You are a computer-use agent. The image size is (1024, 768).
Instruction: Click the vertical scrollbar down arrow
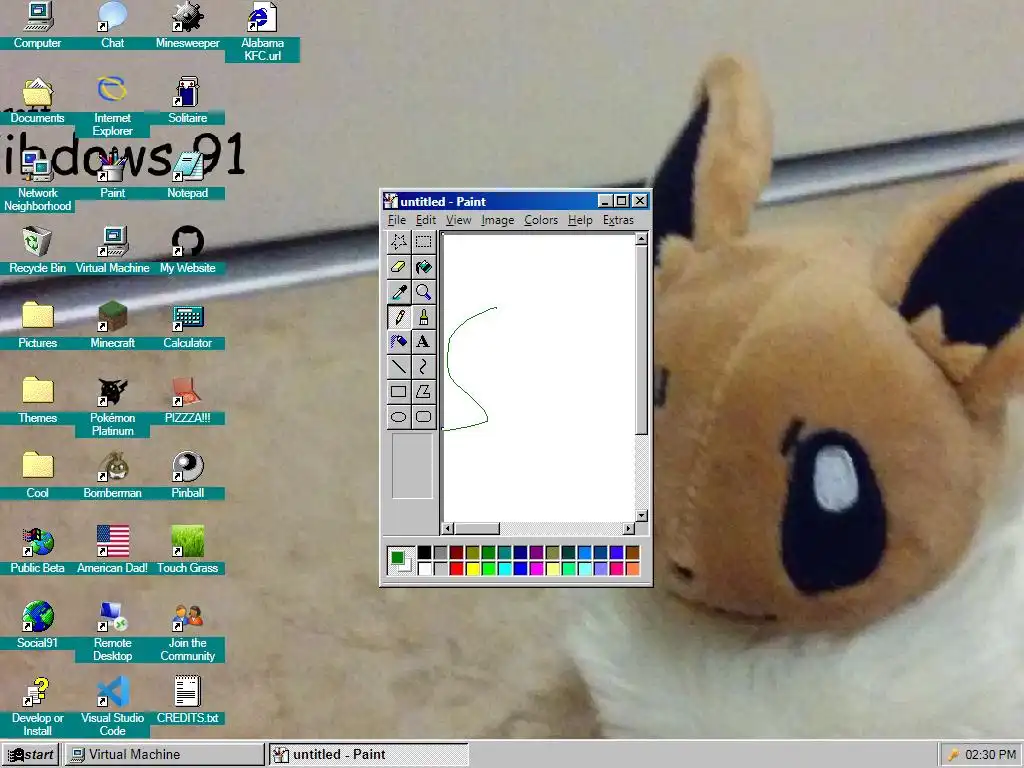[641, 515]
